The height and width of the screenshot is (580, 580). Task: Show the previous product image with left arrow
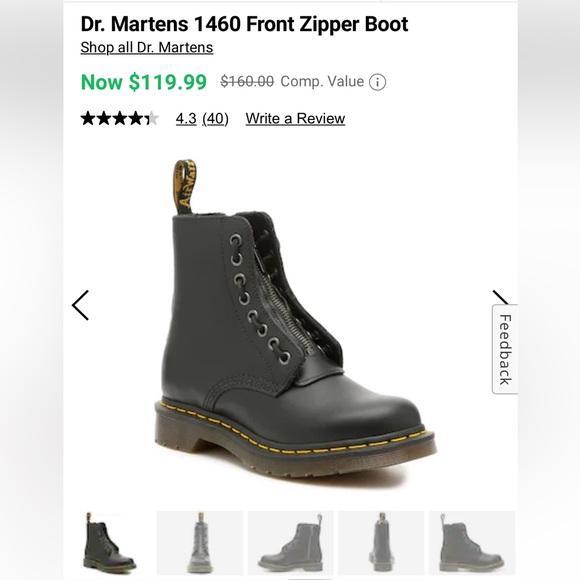tap(81, 305)
